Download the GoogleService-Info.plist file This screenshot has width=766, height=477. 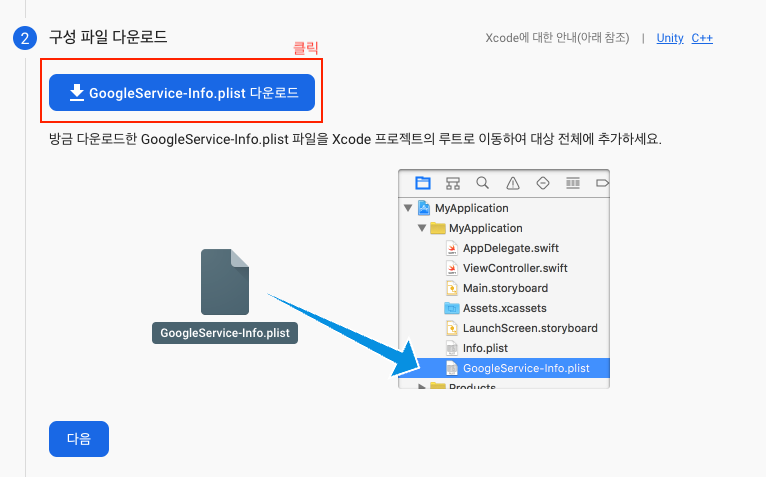coord(182,92)
